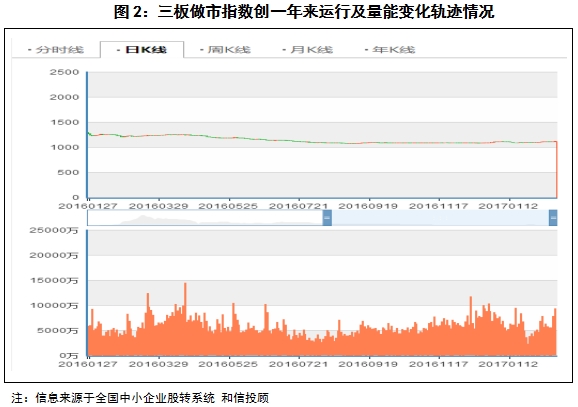Click the volume spike before 20161117 label
Image resolution: width=578 pixels, height=407 pixels.
tap(471, 326)
